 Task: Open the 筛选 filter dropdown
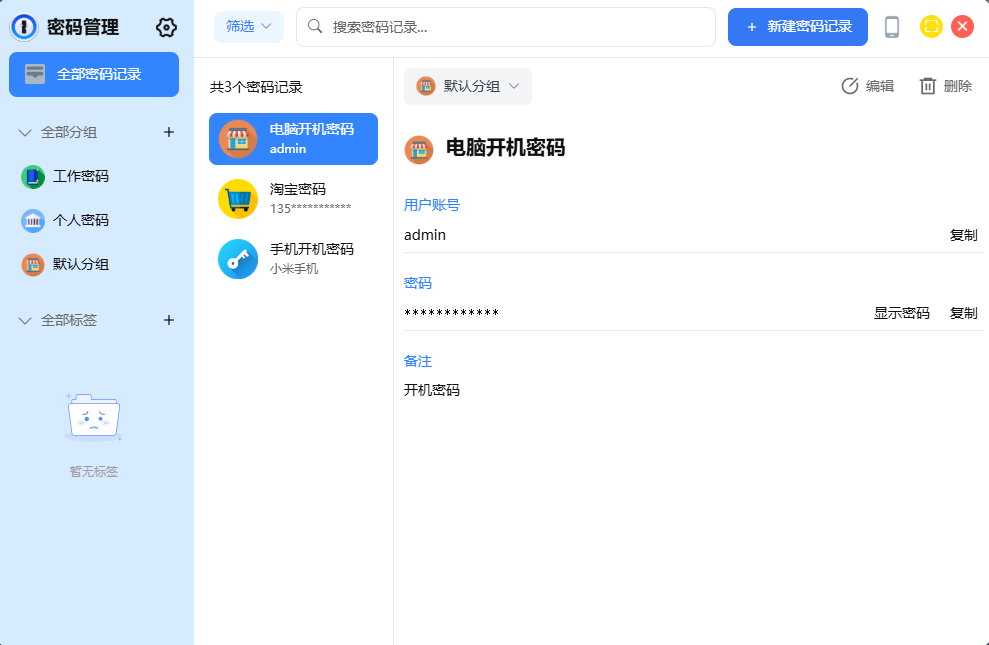(249, 27)
